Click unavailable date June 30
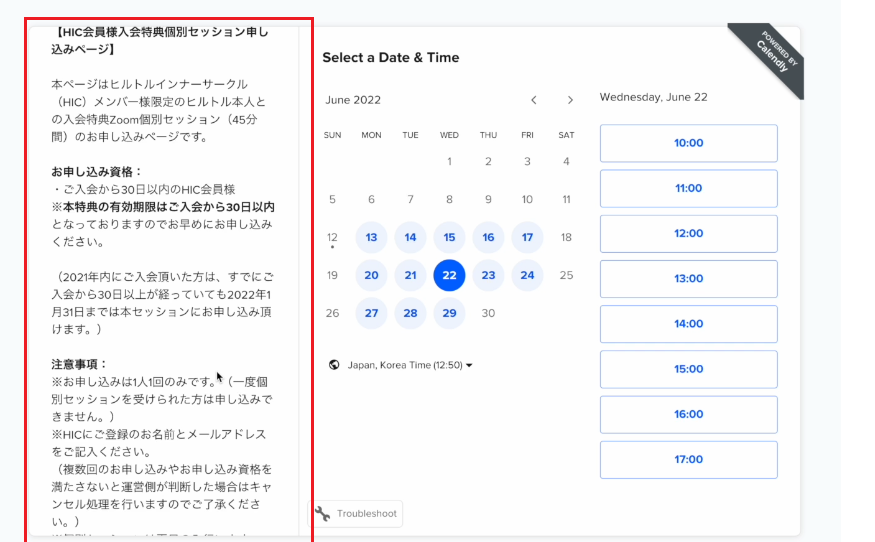 pyautogui.click(x=488, y=313)
